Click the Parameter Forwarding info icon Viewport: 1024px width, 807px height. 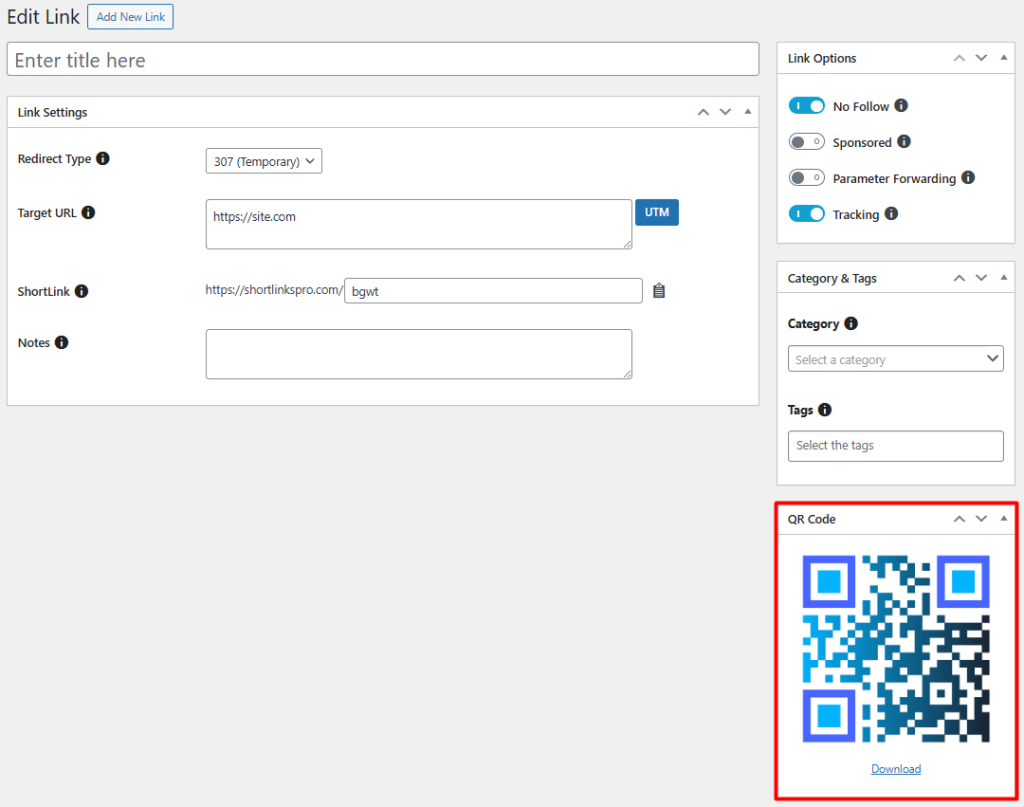point(968,178)
